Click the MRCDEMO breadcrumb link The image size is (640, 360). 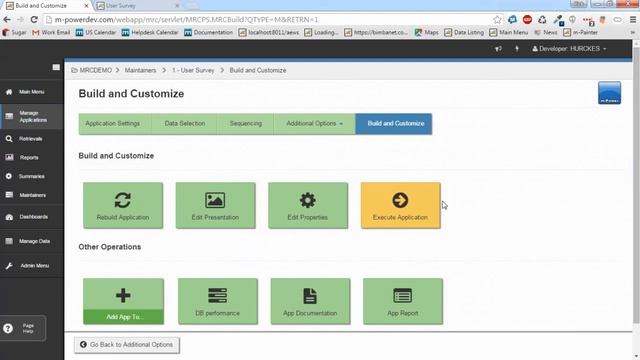point(92,70)
